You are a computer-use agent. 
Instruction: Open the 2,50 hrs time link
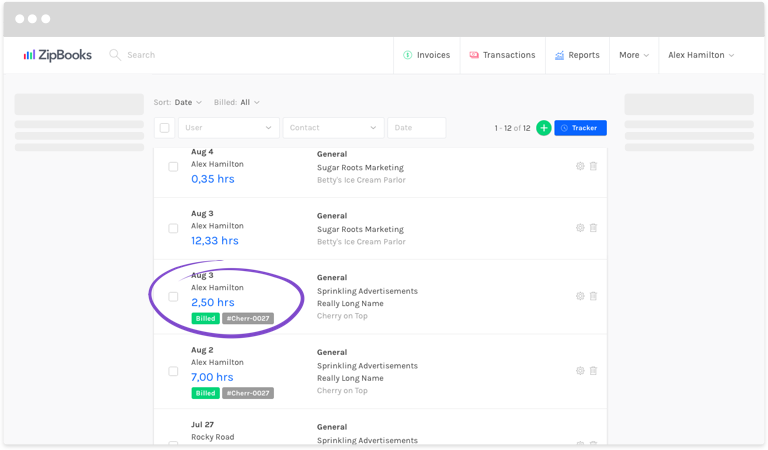click(213, 302)
